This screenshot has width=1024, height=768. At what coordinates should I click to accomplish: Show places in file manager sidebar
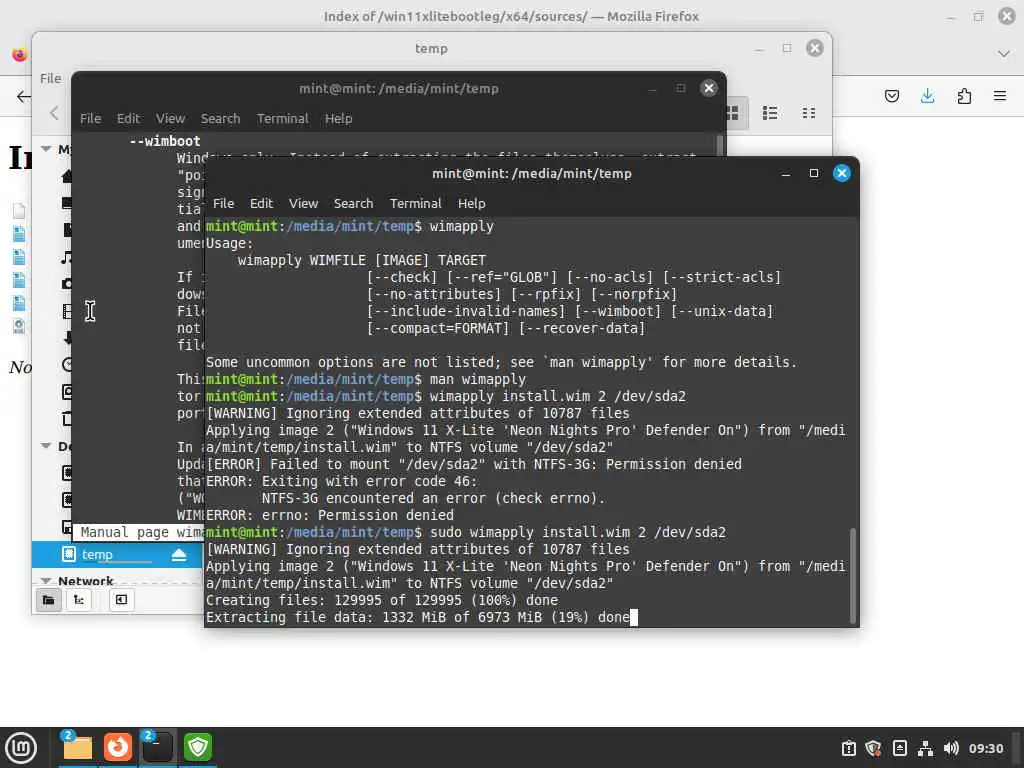[48, 600]
